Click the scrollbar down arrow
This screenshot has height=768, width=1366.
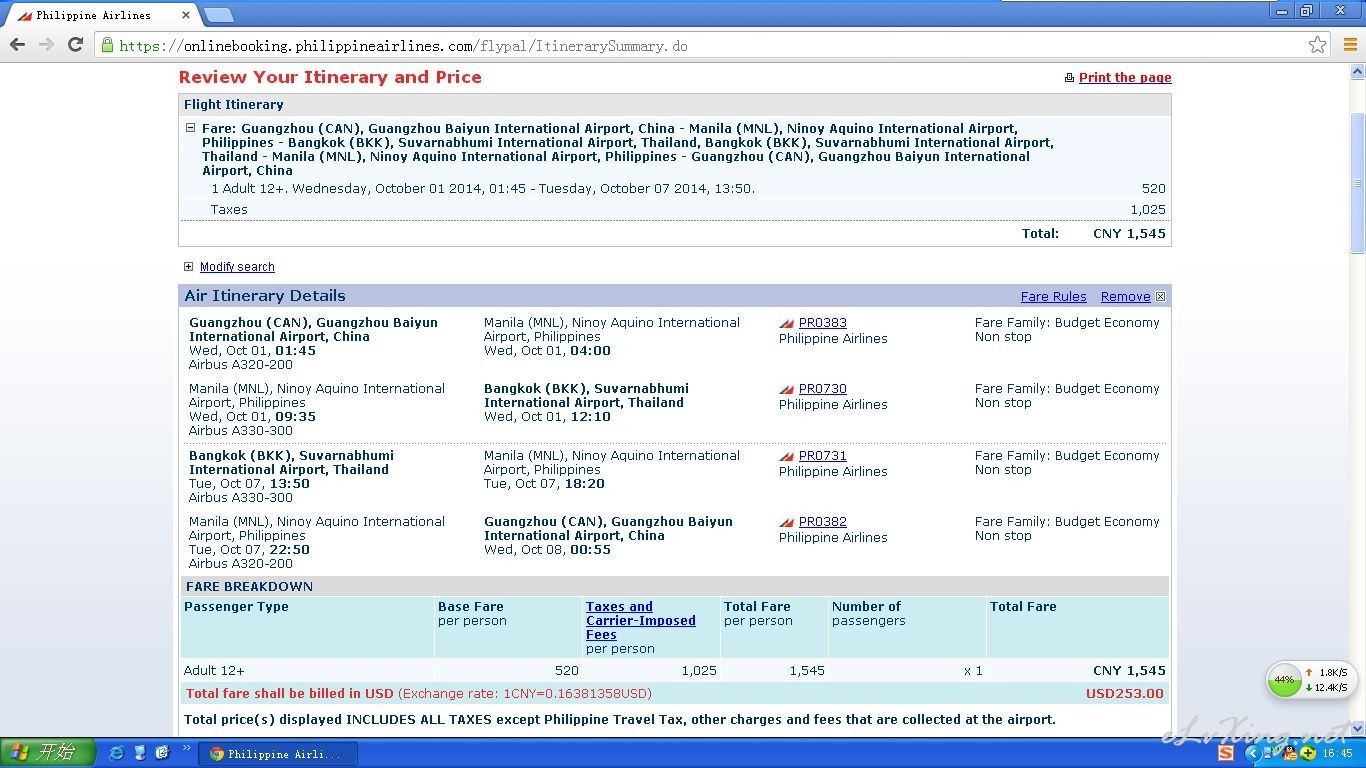[1357, 730]
